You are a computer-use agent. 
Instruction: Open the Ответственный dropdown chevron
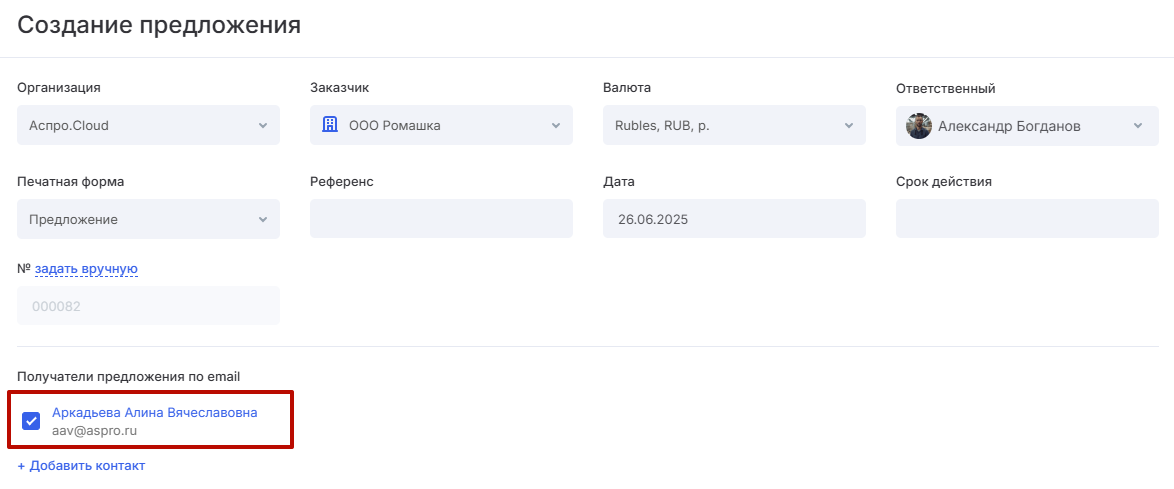pos(1138,126)
